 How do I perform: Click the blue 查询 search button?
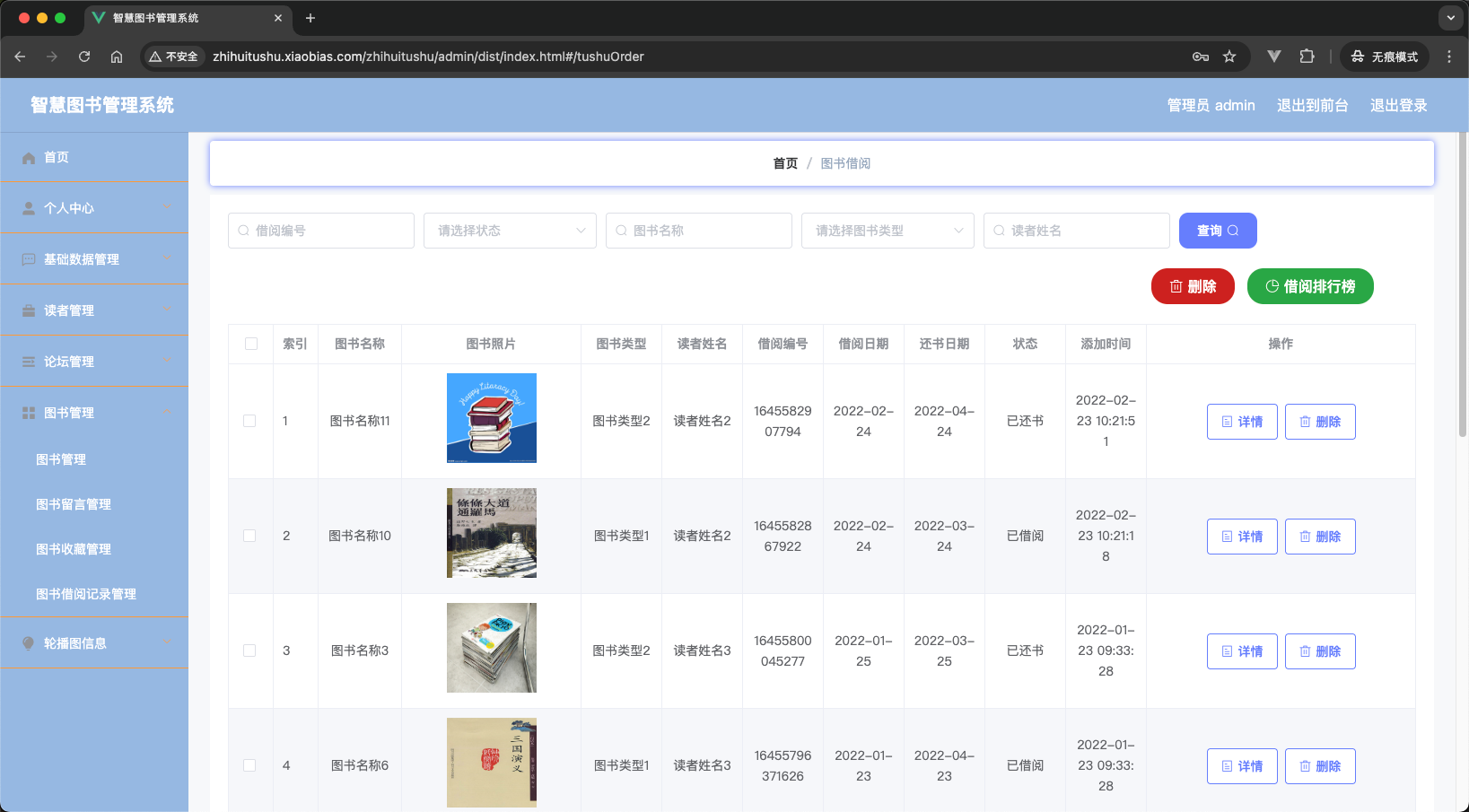pyautogui.click(x=1218, y=231)
